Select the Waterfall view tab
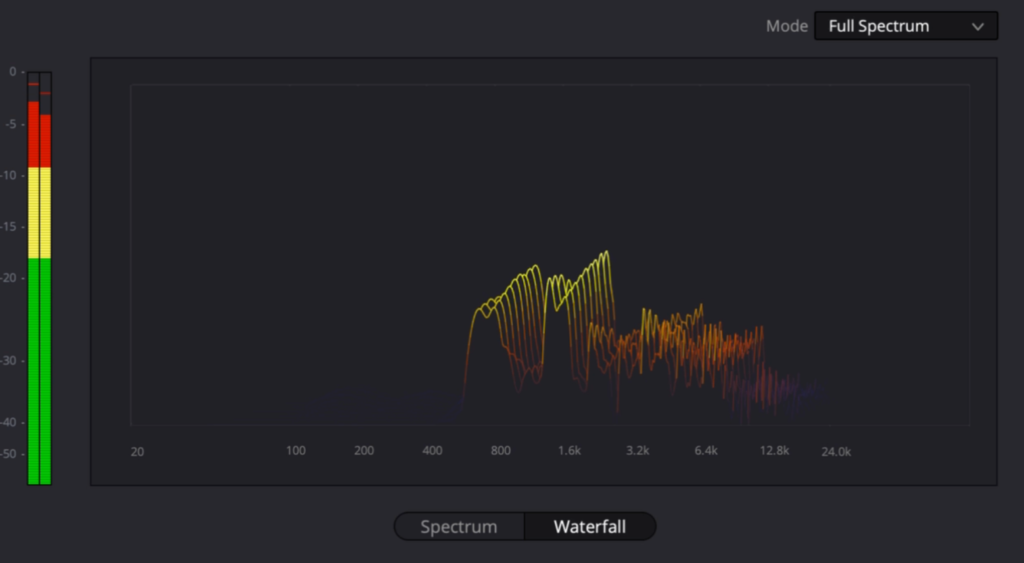Viewport: 1024px width, 563px height. point(590,526)
